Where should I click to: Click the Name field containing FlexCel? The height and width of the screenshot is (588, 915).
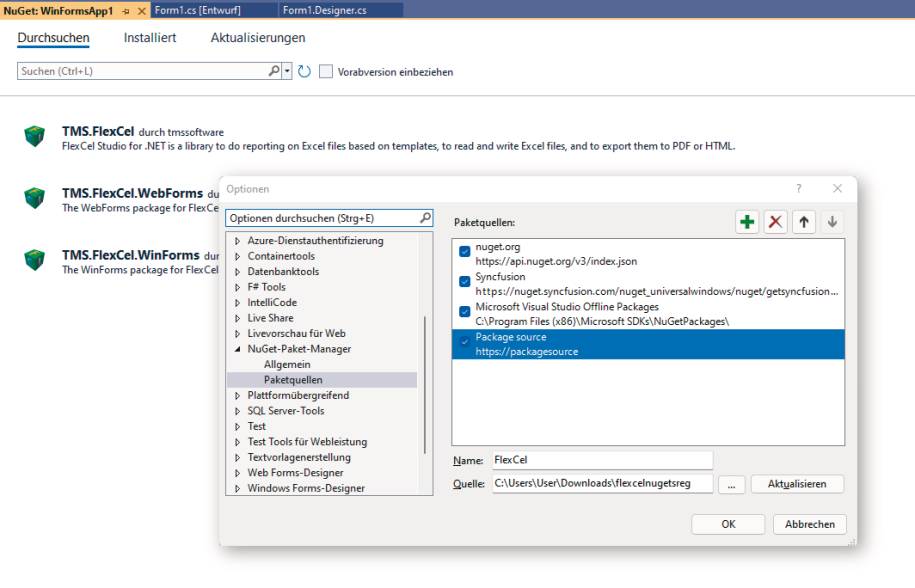(x=602, y=460)
